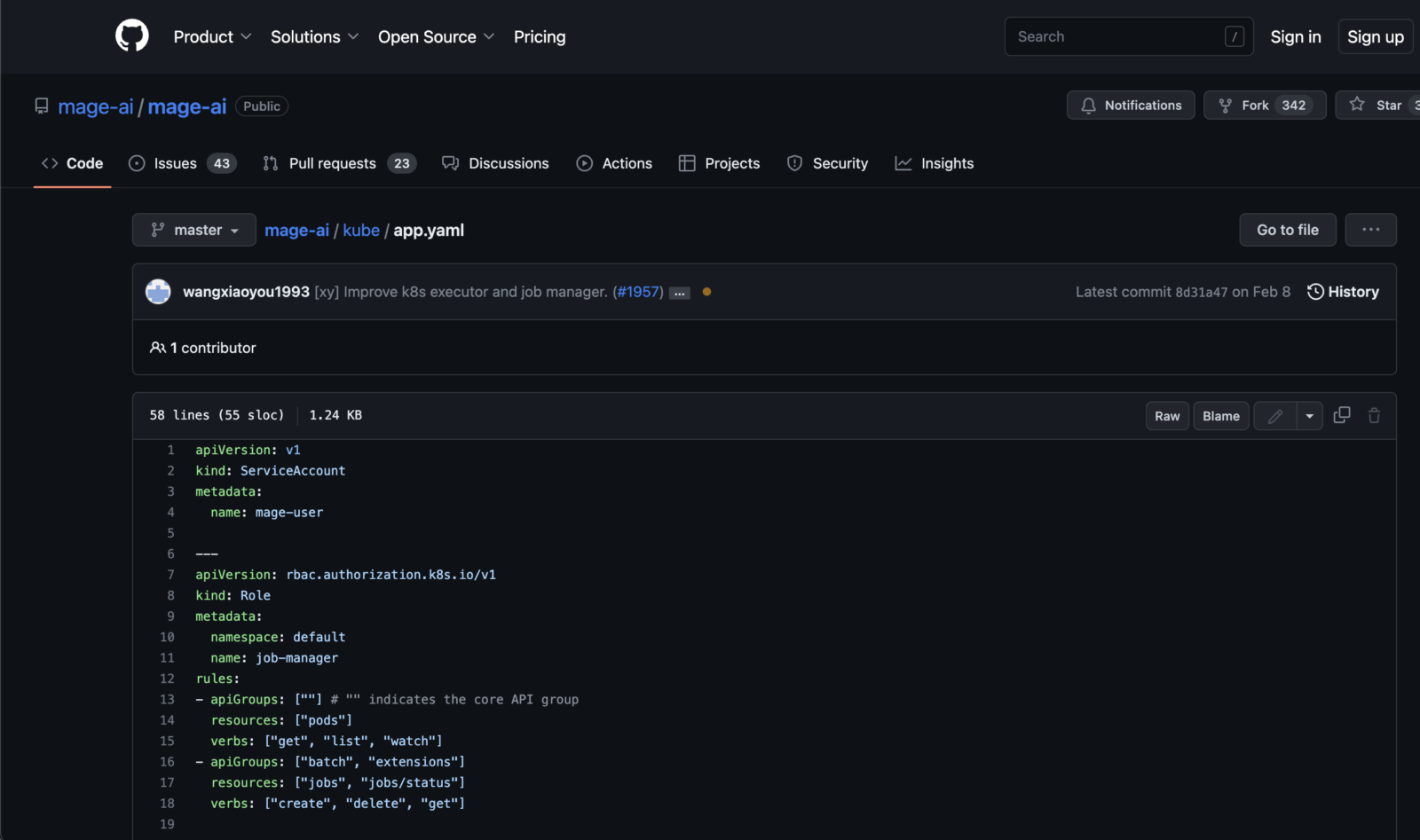Follow the #1957 pull request link

pos(638,291)
